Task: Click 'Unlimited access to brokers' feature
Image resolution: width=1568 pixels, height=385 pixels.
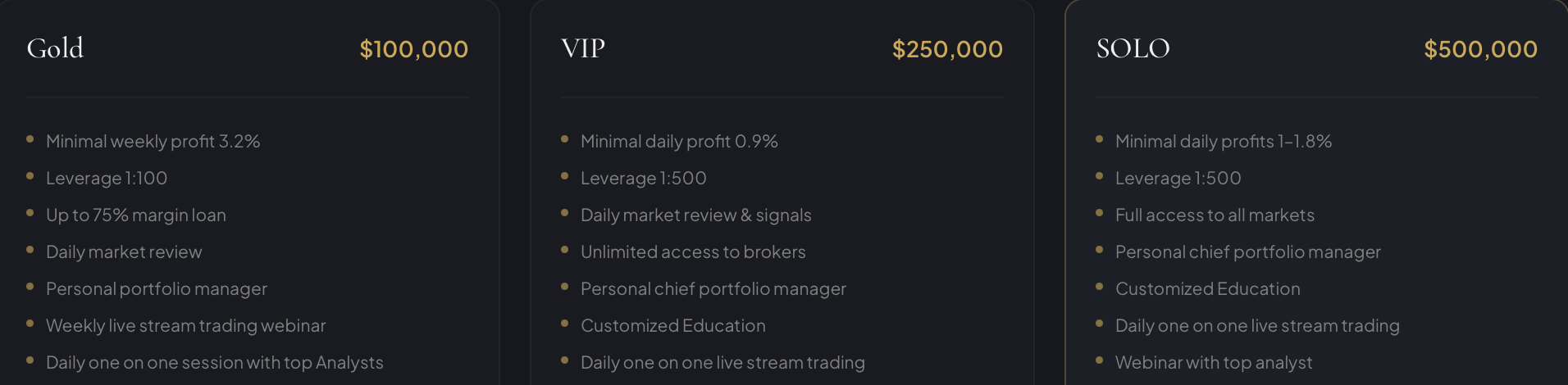Action: coord(693,252)
